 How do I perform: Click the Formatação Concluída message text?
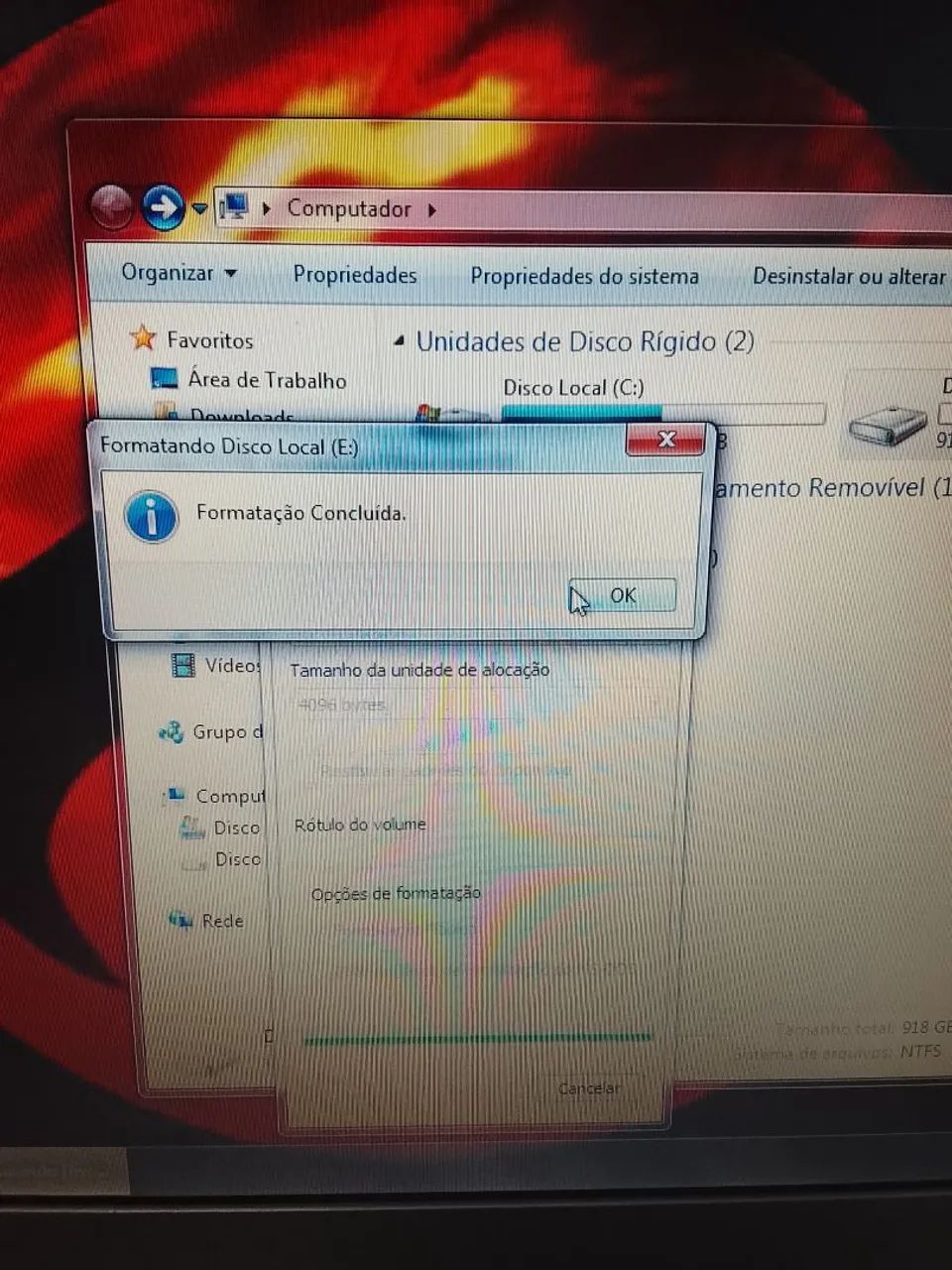301,513
